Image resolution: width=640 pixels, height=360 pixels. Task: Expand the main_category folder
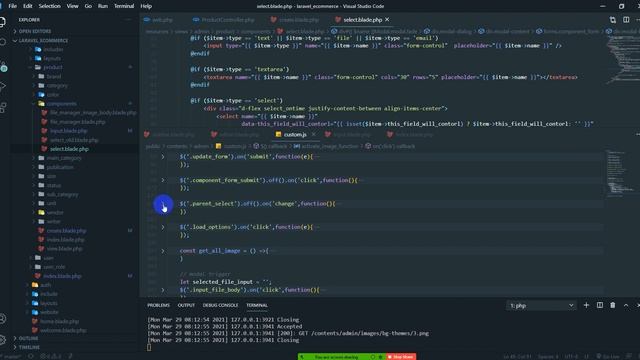pyautogui.click(x=64, y=158)
